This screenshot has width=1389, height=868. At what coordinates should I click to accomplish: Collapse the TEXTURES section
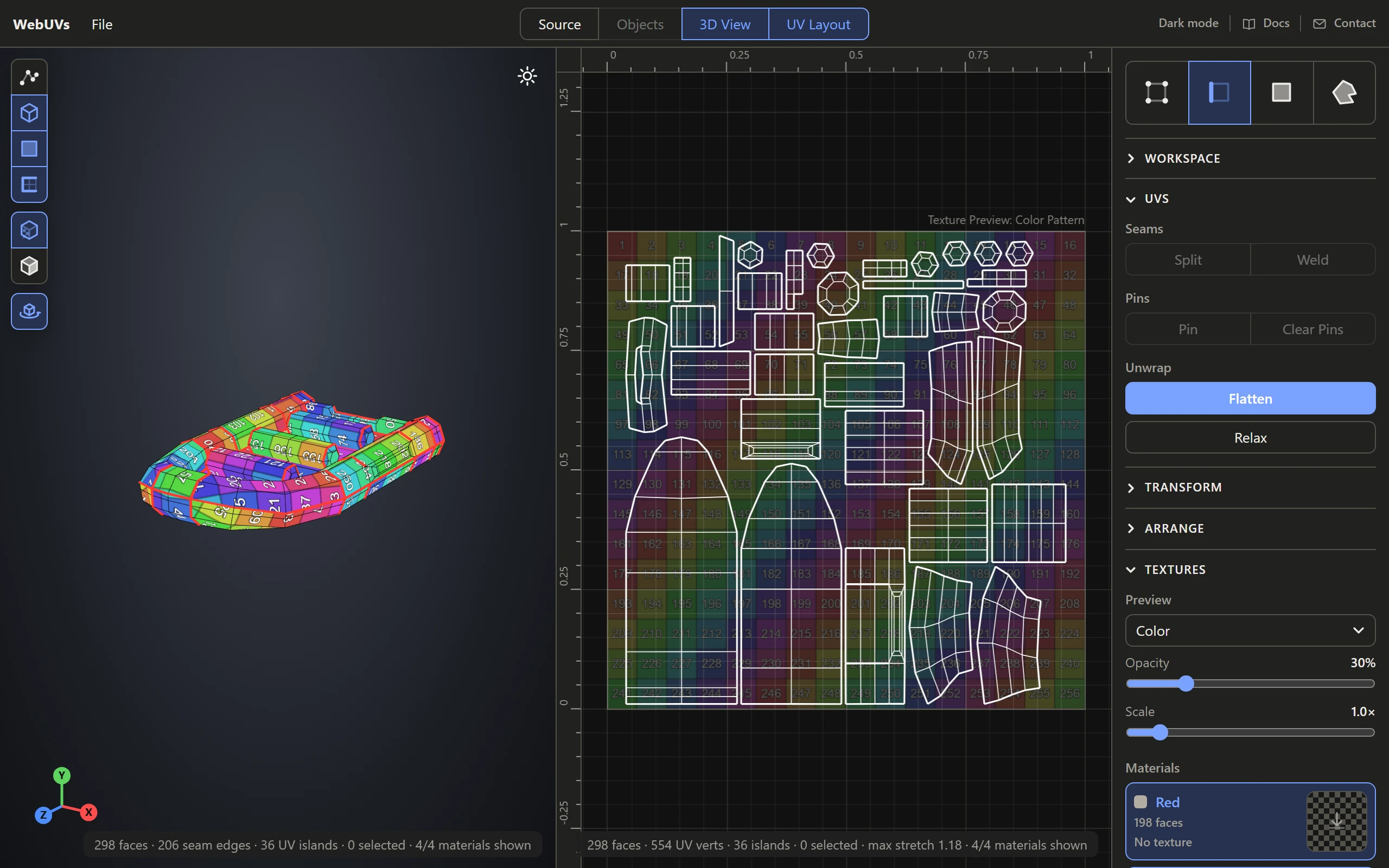click(x=1250, y=570)
